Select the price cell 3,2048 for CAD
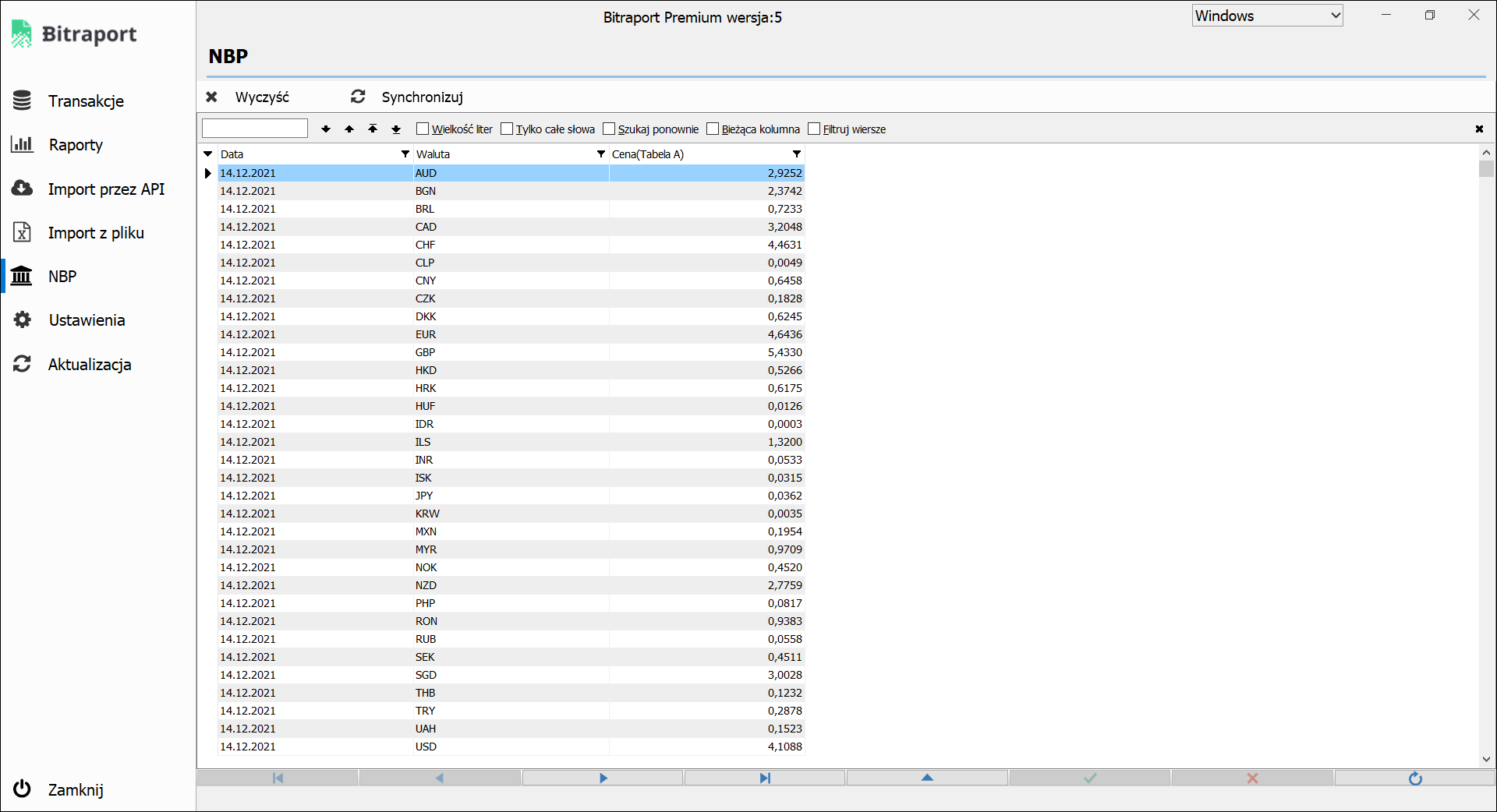Viewport: 1497px width, 812px height. 706,227
